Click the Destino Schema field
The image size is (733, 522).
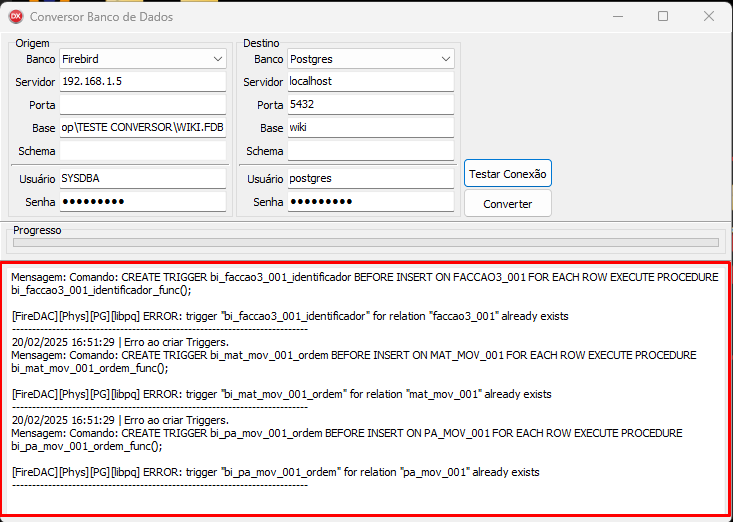point(371,151)
